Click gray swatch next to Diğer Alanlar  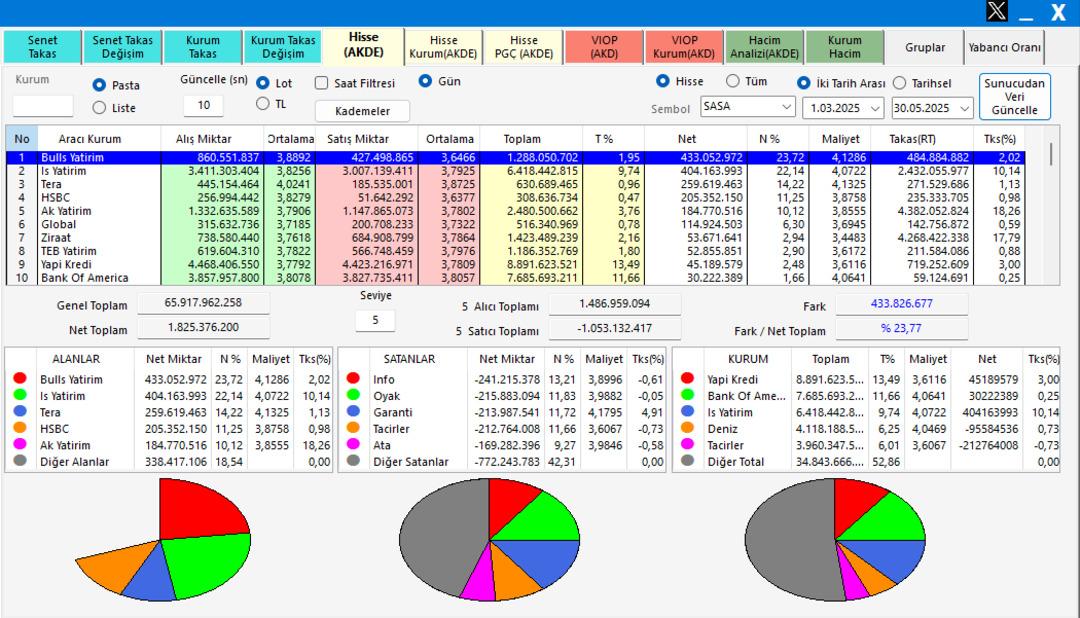tap(20, 460)
